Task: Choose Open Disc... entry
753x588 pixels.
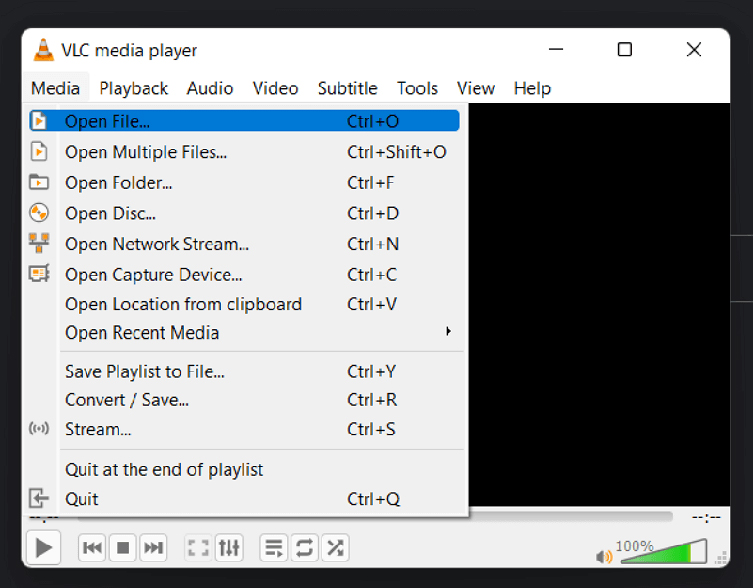Action: (244, 213)
